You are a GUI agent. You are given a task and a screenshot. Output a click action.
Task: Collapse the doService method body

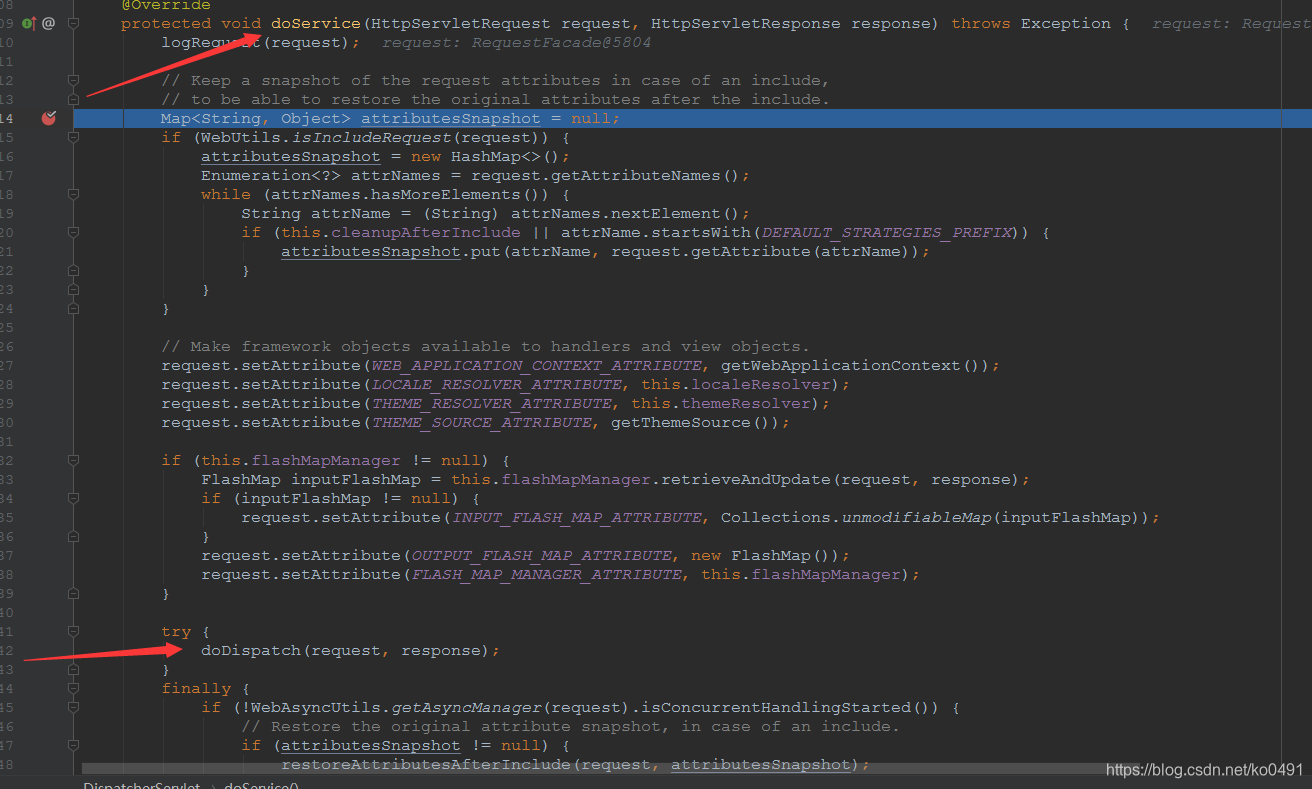click(x=74, y=23)
